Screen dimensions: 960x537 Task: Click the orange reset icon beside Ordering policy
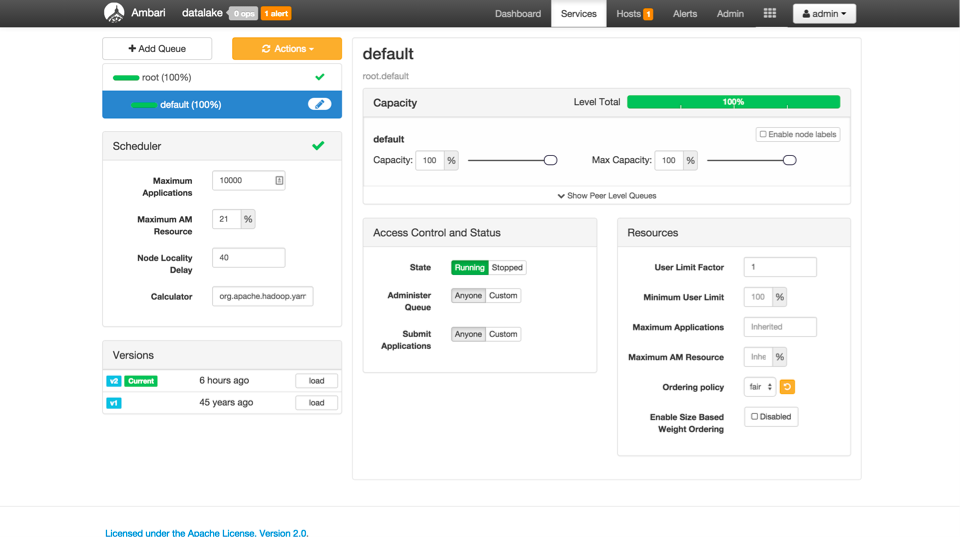787,387
